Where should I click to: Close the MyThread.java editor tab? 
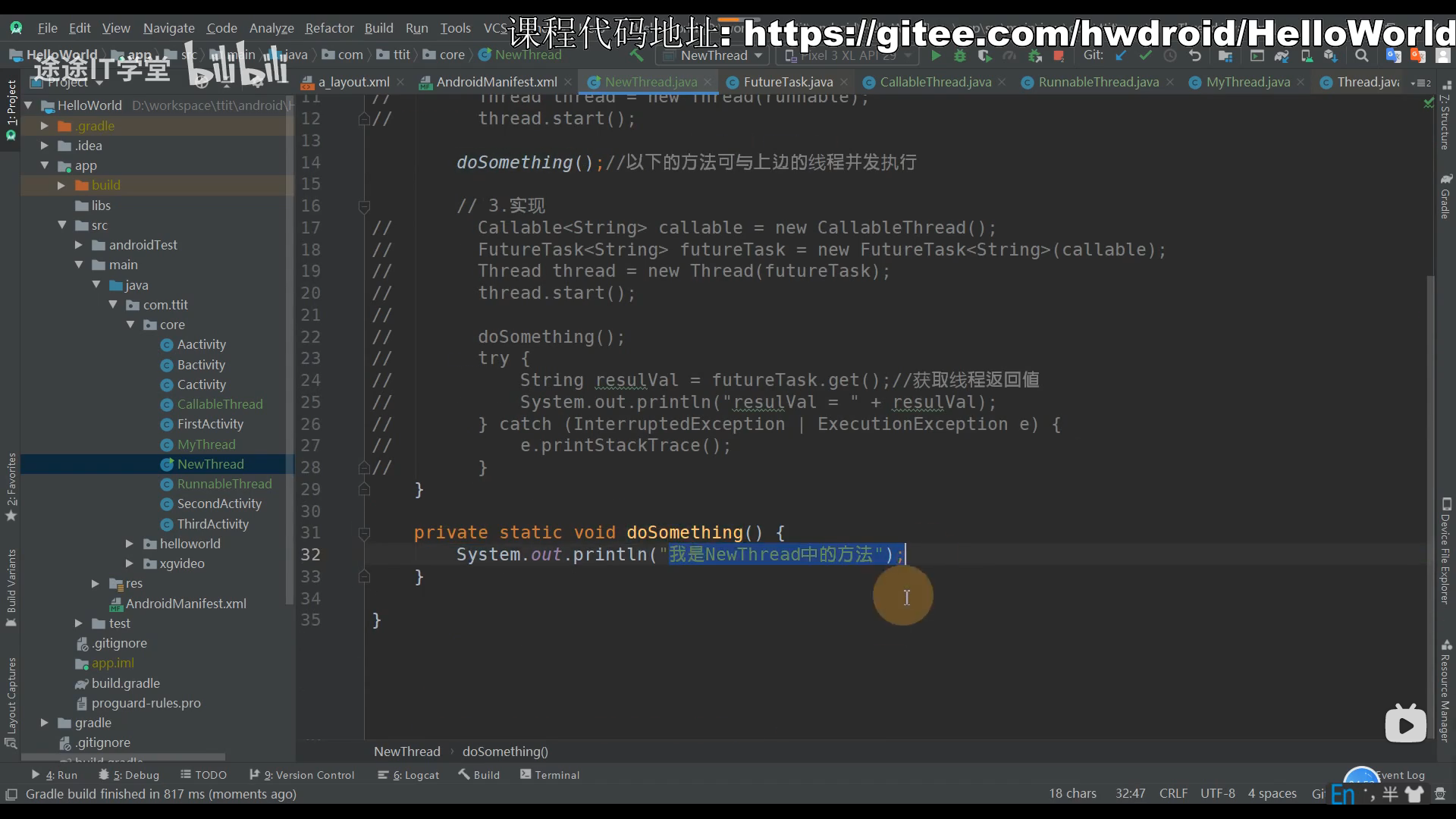click(1301, 82)
